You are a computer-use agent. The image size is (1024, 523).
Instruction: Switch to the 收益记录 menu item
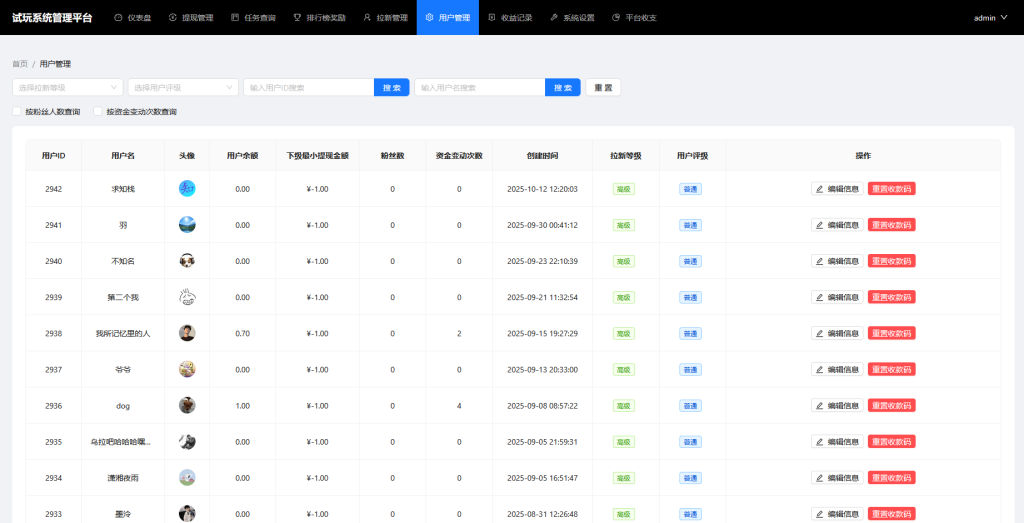pos(511,18)
